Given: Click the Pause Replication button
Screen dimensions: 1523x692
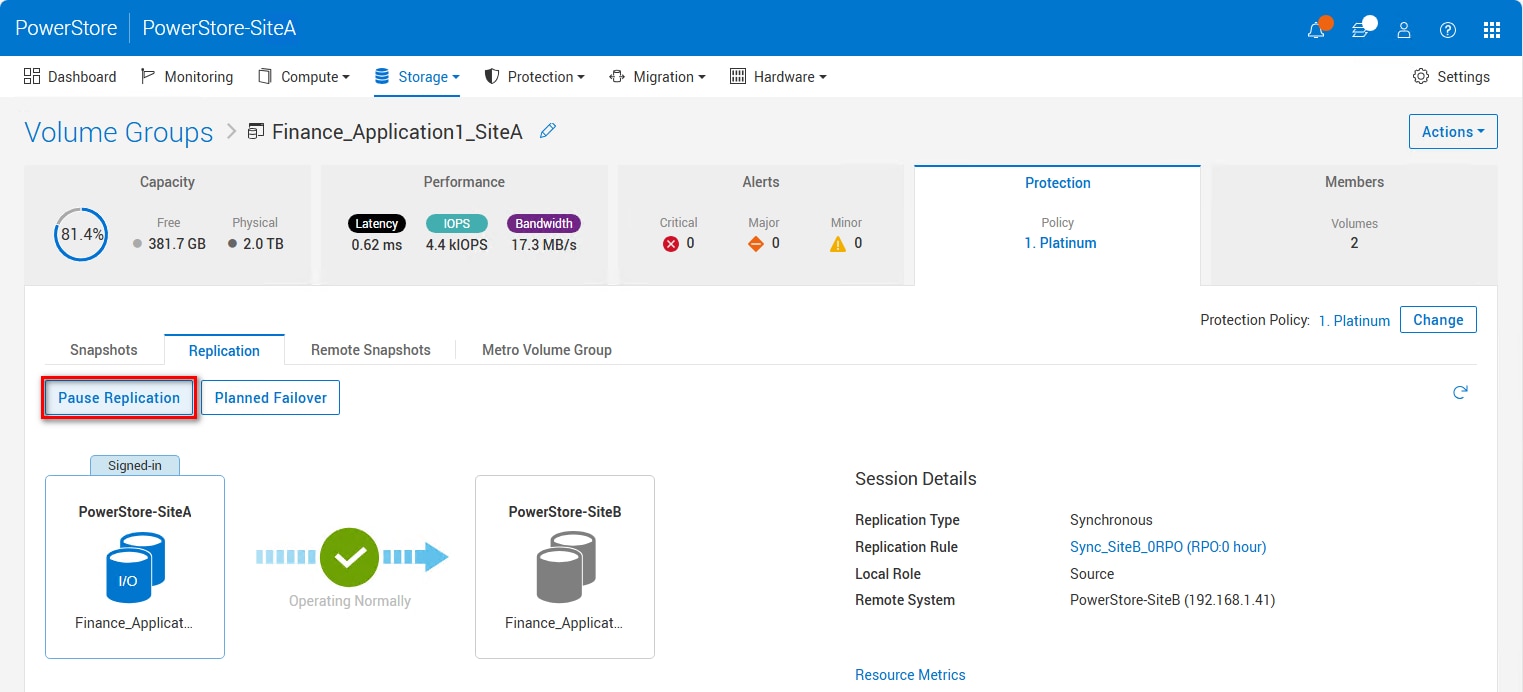Looking at the screenshot, I should [x=119, y=398].
